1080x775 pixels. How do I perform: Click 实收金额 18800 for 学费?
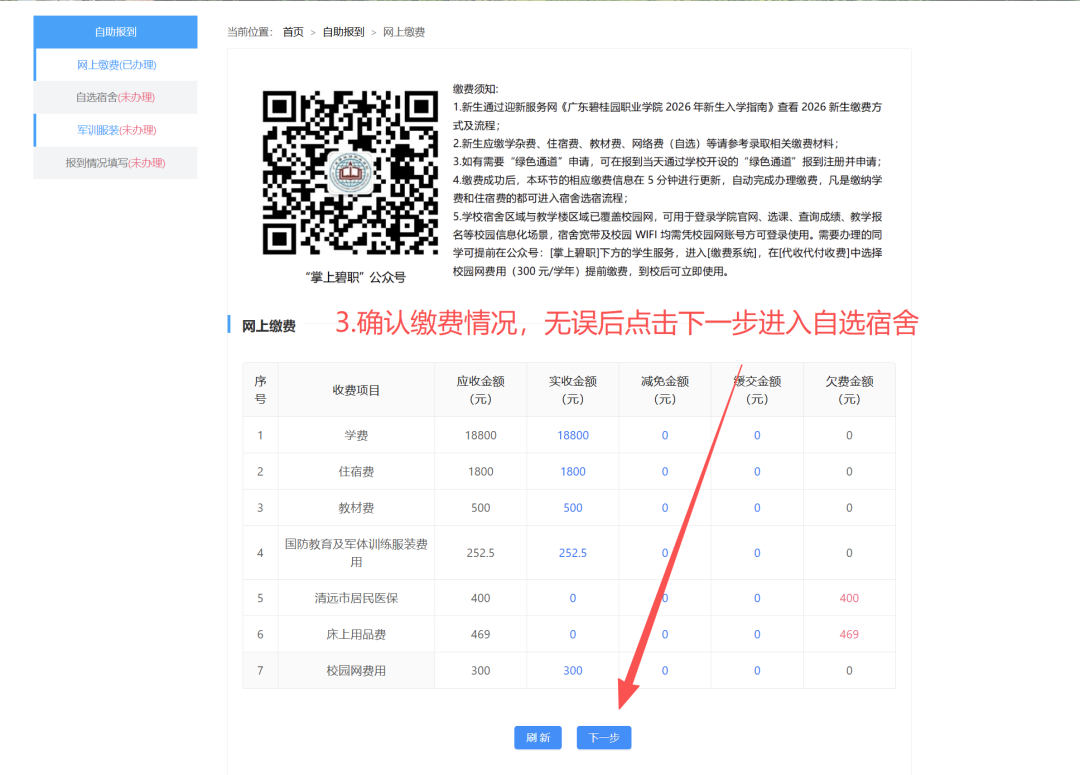(573, 435)
